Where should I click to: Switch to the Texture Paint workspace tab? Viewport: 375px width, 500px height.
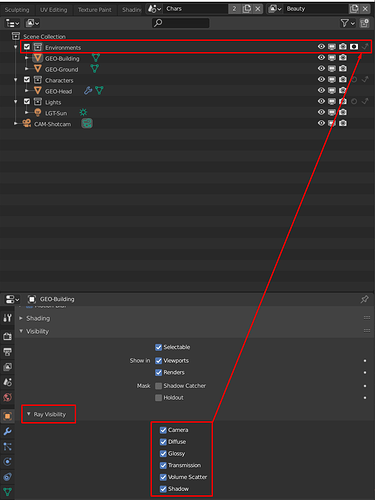95,10
